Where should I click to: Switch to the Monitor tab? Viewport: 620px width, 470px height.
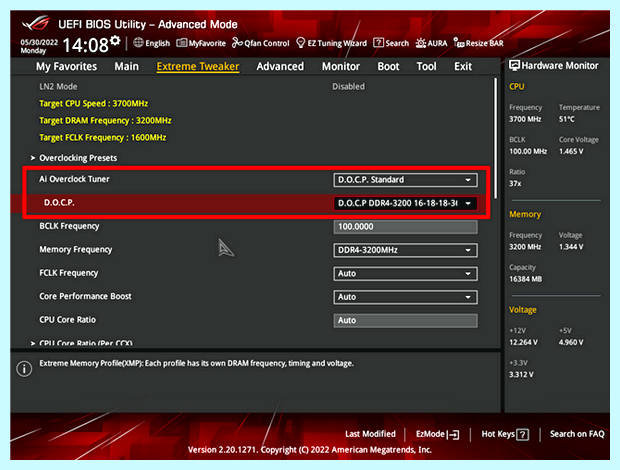click(340, 66)
